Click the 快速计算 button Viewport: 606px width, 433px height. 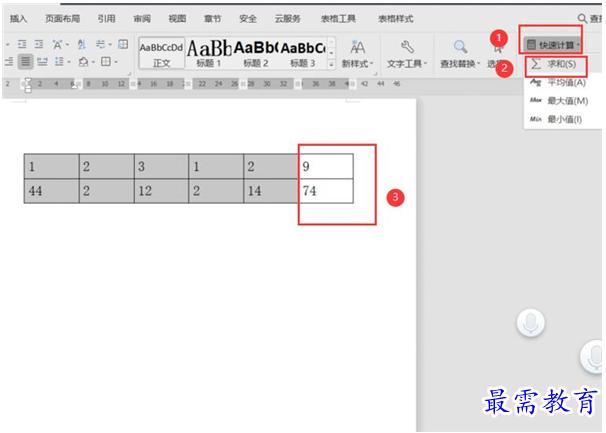[553, 45]
